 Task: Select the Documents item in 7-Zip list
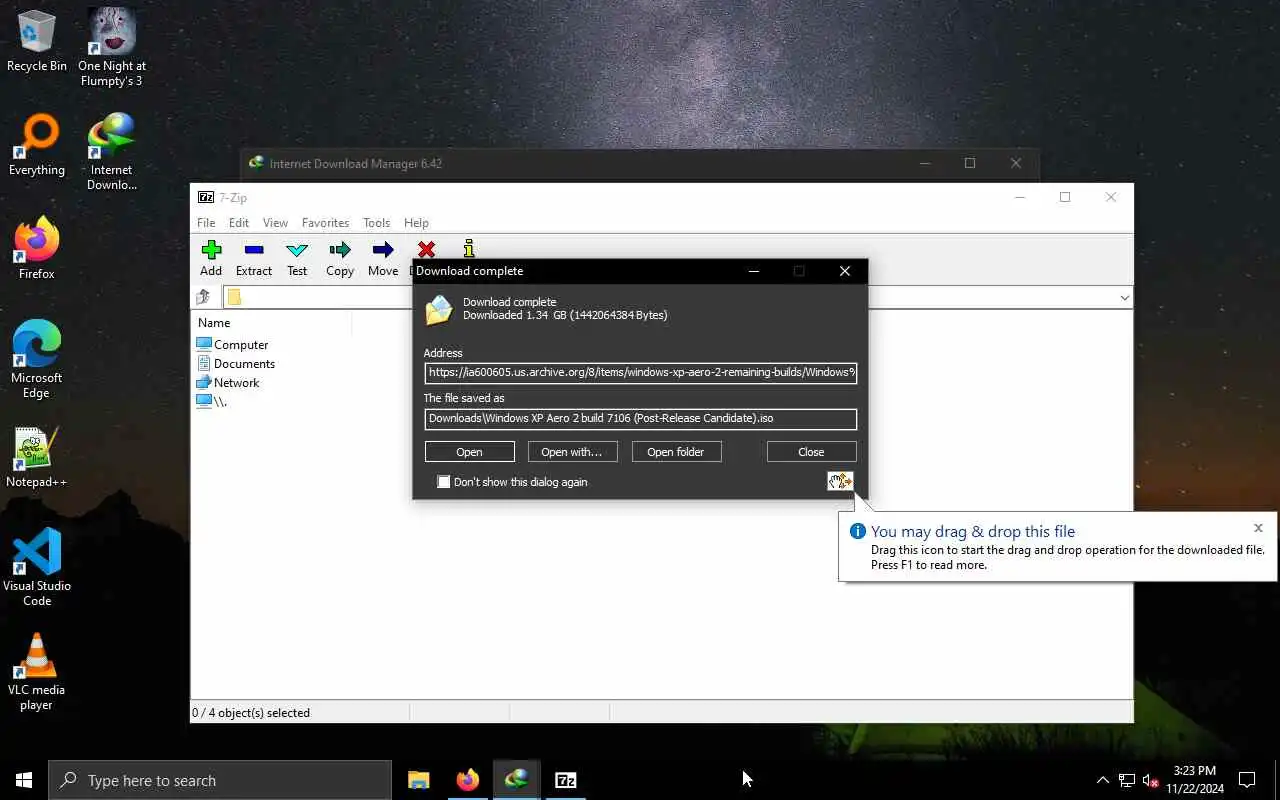coord(236,363)
